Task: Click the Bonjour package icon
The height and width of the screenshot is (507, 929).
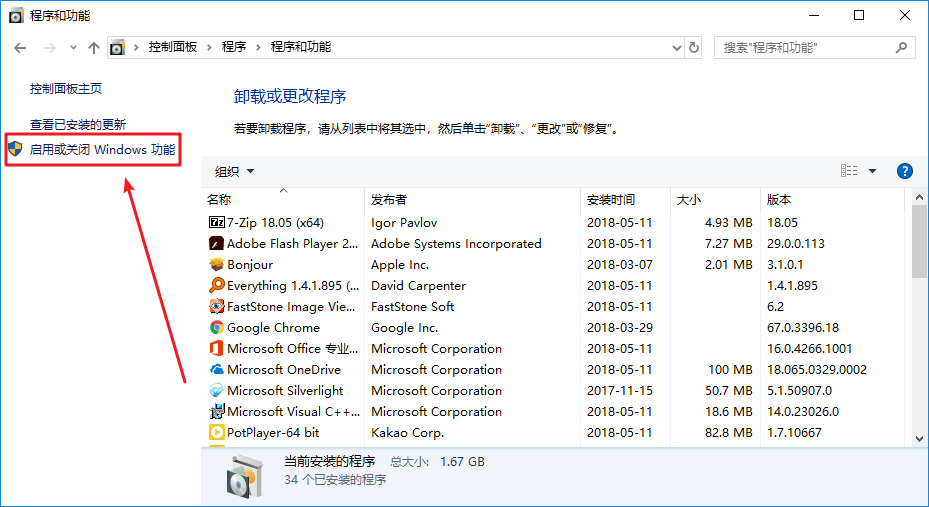Action: tap(217, 265)
